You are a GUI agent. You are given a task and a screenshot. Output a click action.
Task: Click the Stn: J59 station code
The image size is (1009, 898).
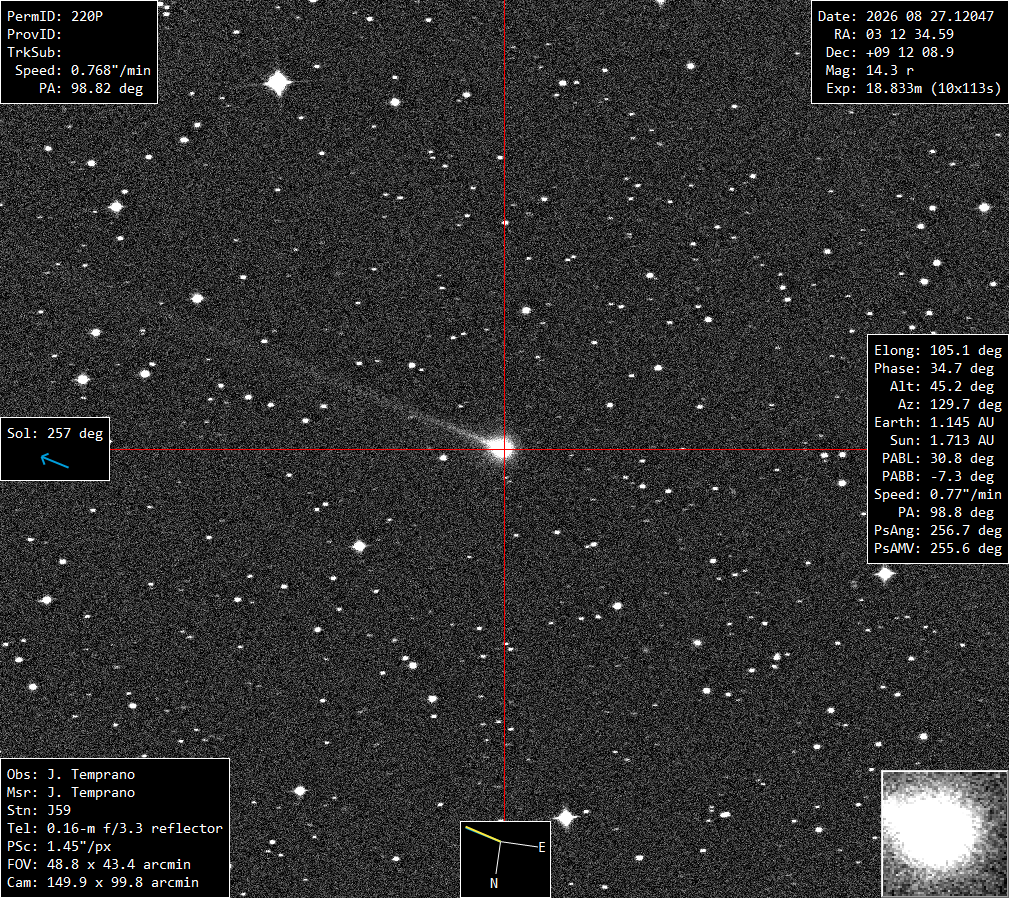[39, 811]
